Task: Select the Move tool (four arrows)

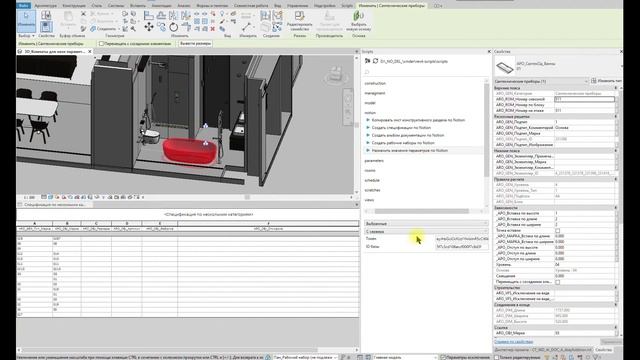Action: [x=149, y=27]
